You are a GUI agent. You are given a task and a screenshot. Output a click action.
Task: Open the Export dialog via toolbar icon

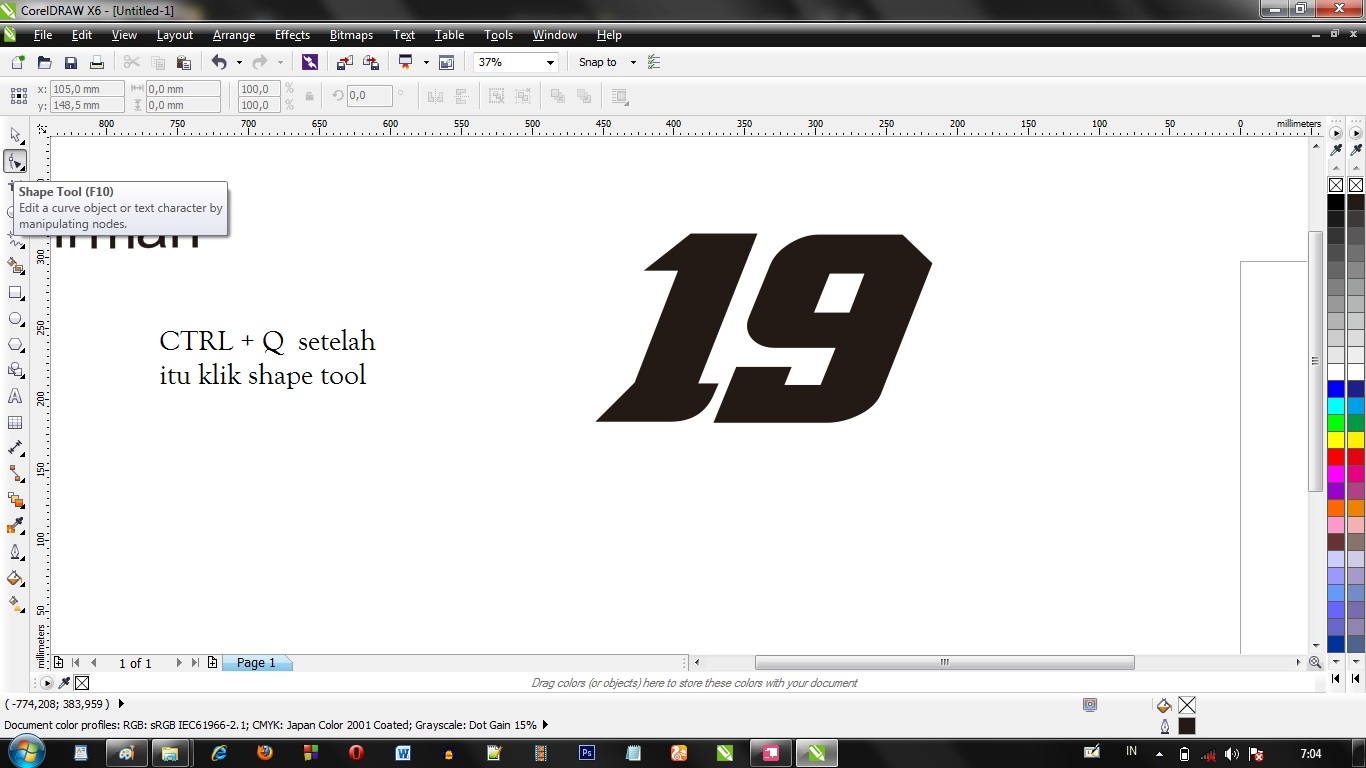pyautogui.click(x=369, y=61)
